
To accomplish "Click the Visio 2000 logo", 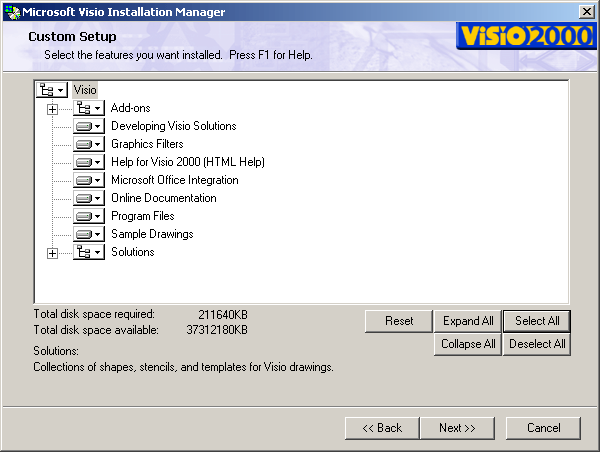I will [x=526, y=36].
